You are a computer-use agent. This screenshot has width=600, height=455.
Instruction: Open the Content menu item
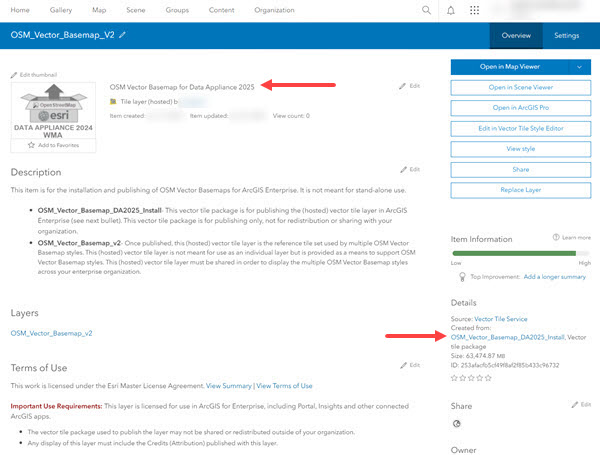[222, 10]
